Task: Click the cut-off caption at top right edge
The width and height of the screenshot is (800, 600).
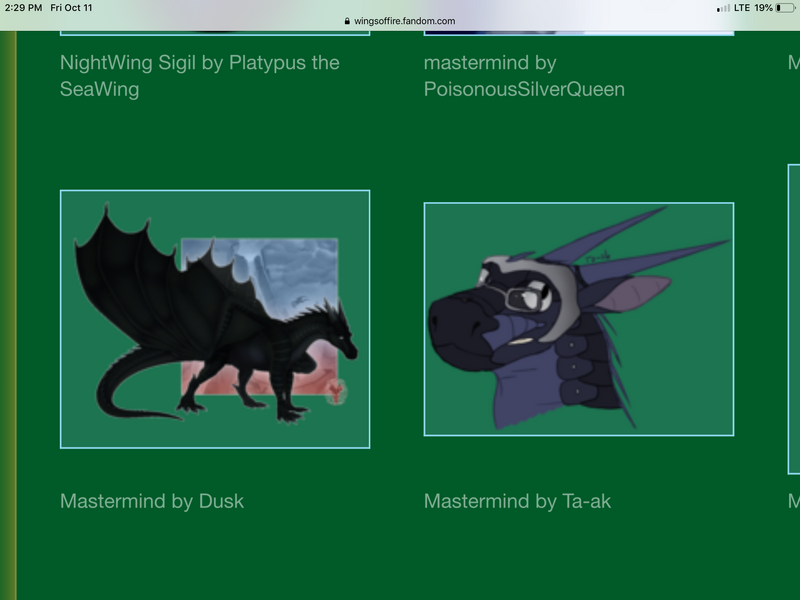Action: pos(794,63)
